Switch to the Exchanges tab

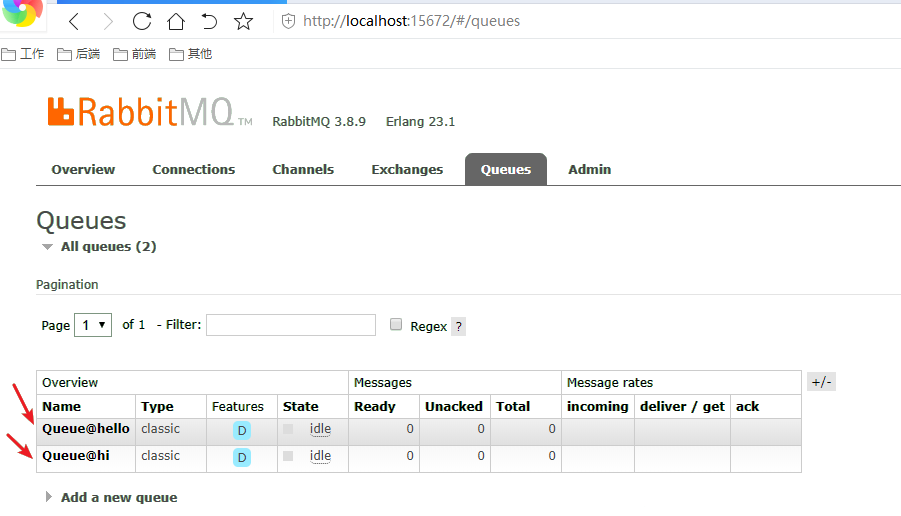[407, 170]
